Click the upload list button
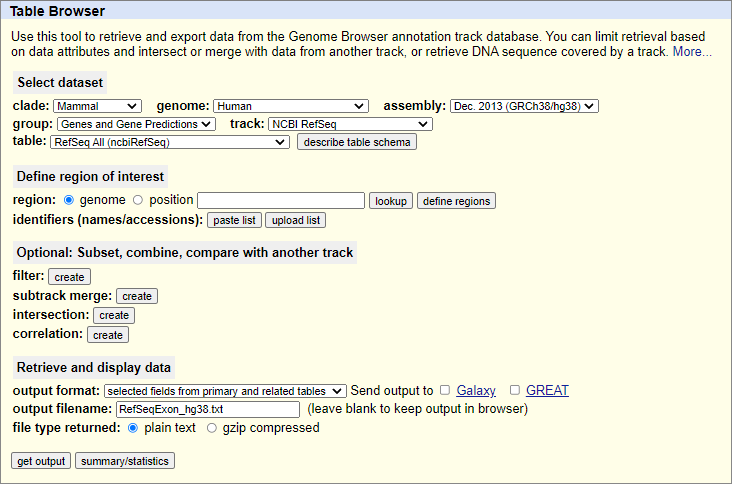Screen dimensions: 732x484 (295, 220)
